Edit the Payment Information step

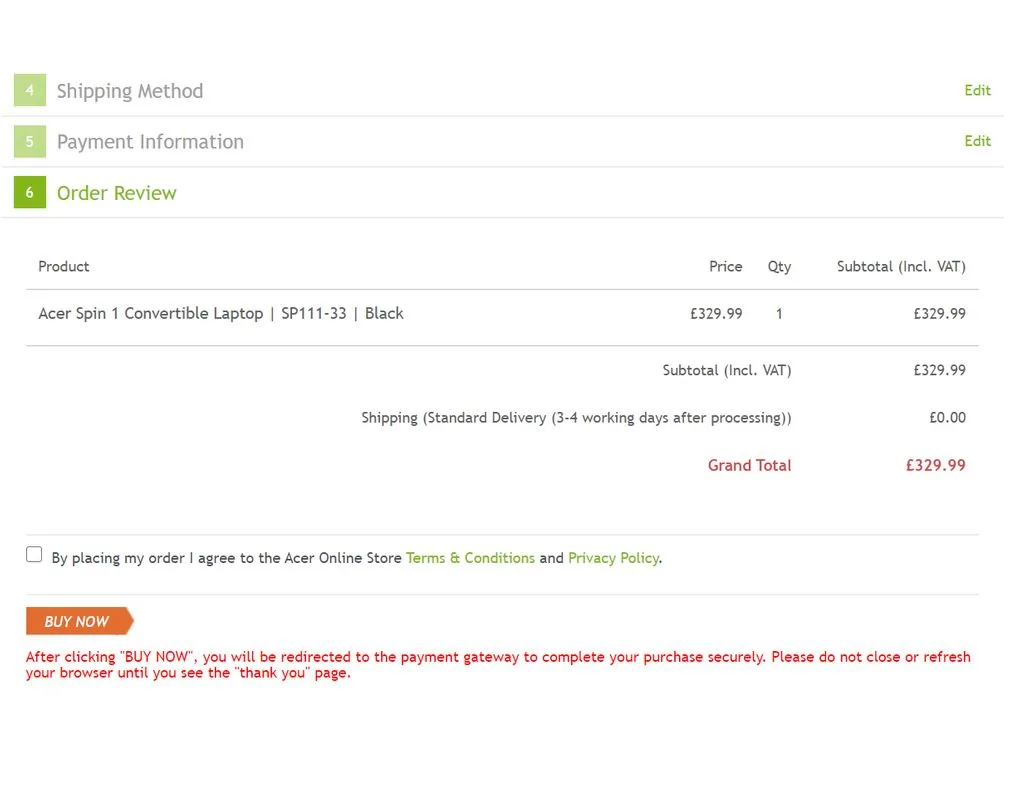[x=977, y=141]
